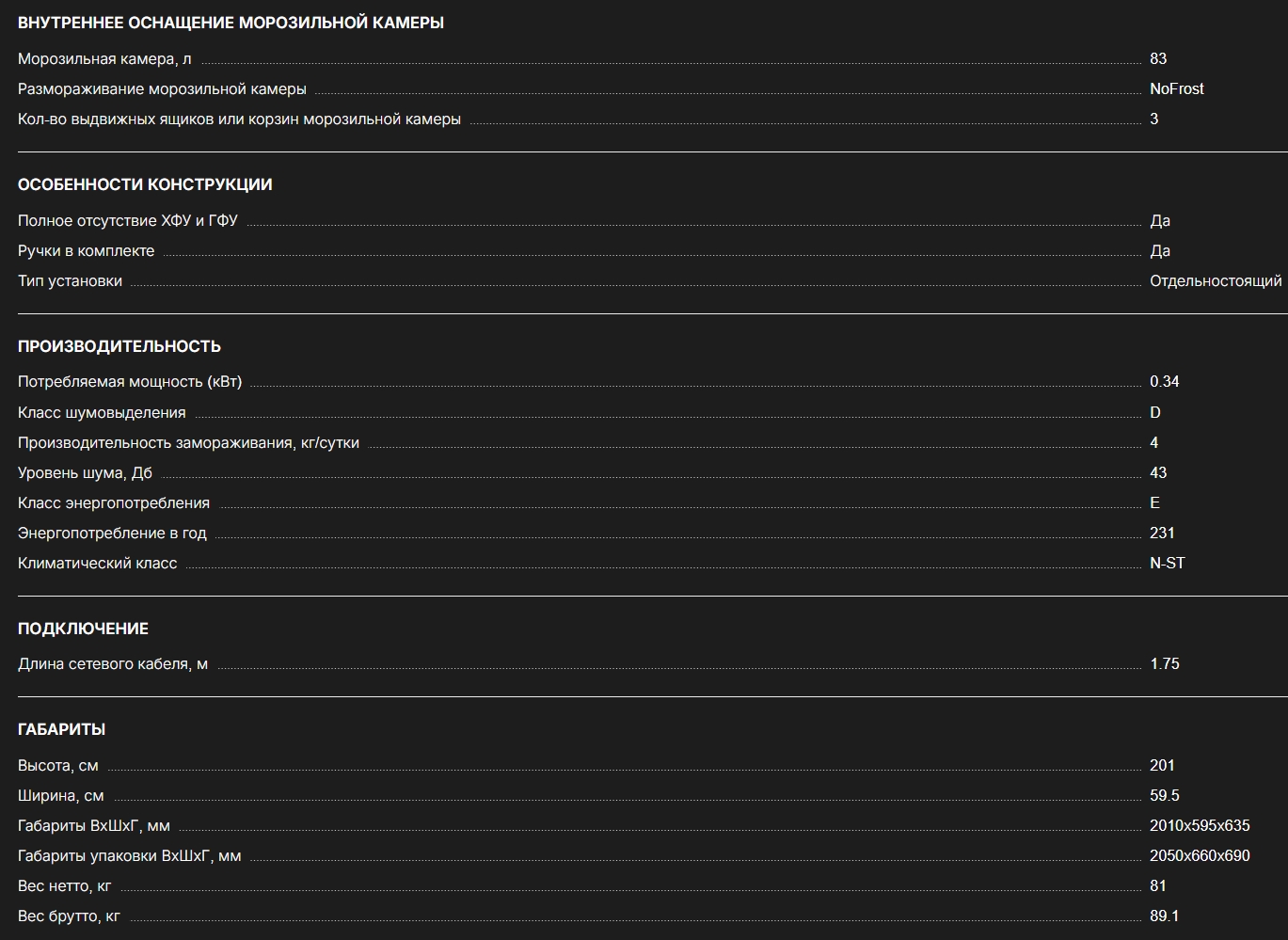Click the 'Полное отсутствие ХФУ и ГФУ' label

tap(128, 220)
